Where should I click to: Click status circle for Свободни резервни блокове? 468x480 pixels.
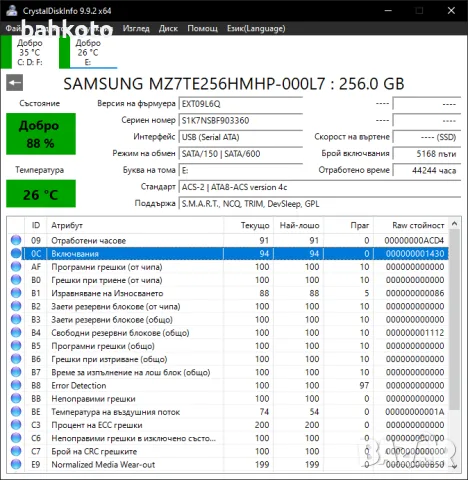tap(16, 332)
